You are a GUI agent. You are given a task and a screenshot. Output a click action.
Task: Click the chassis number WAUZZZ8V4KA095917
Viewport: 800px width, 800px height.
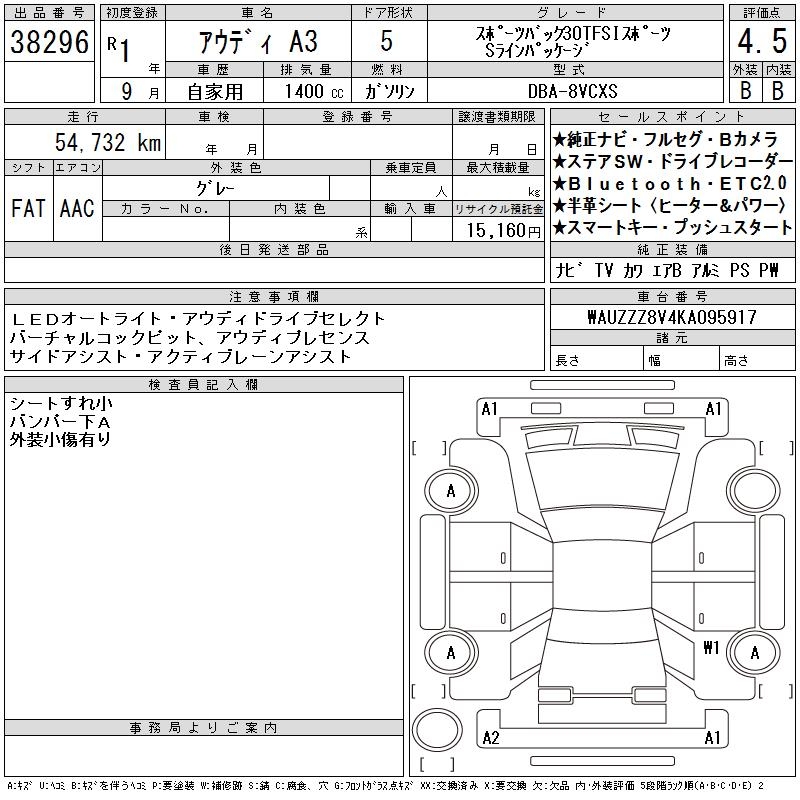point(672,317)
